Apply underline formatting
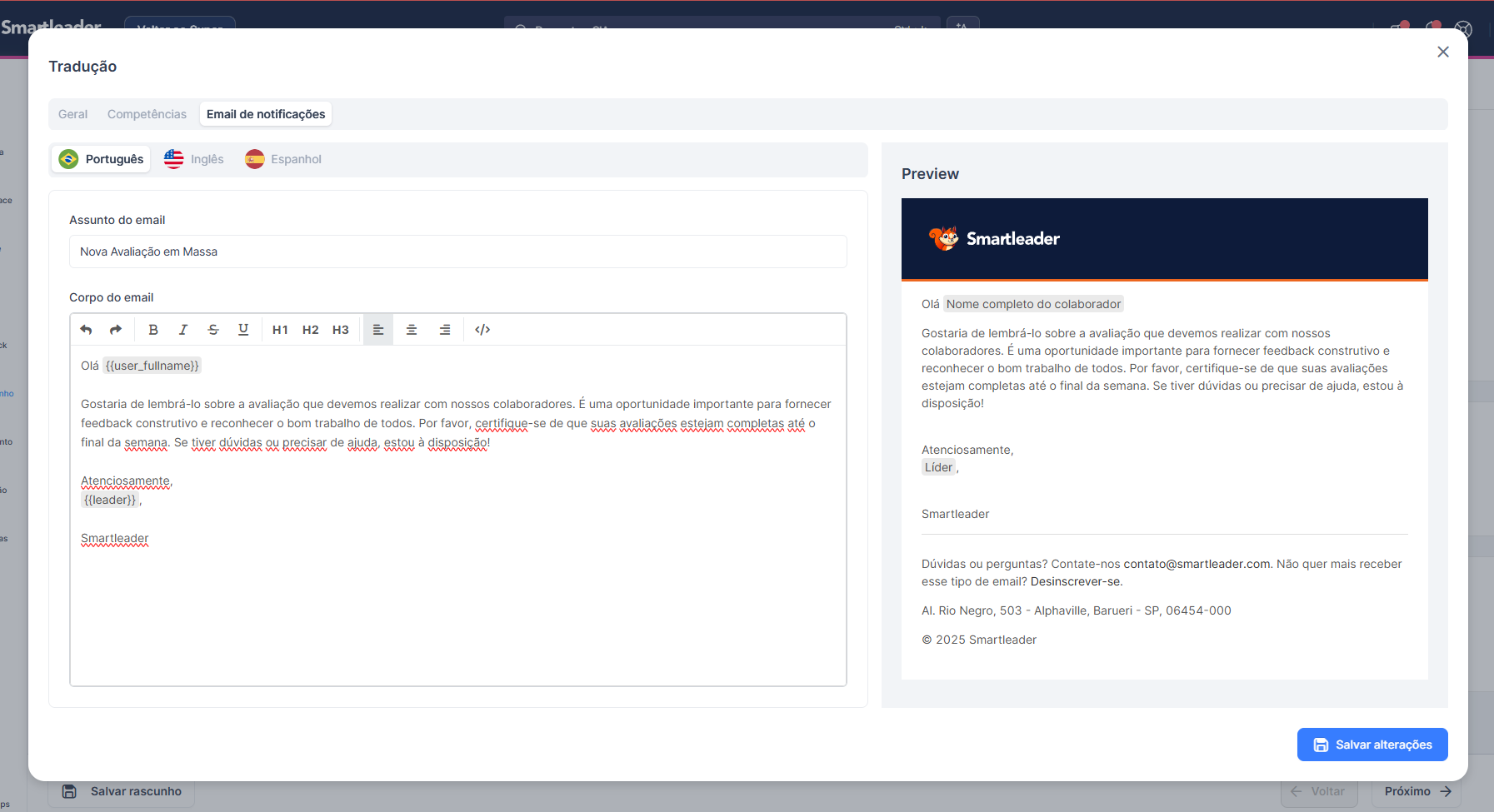Image resolution: width=1494 pixels, height=812 pixels. pos(243,330)
